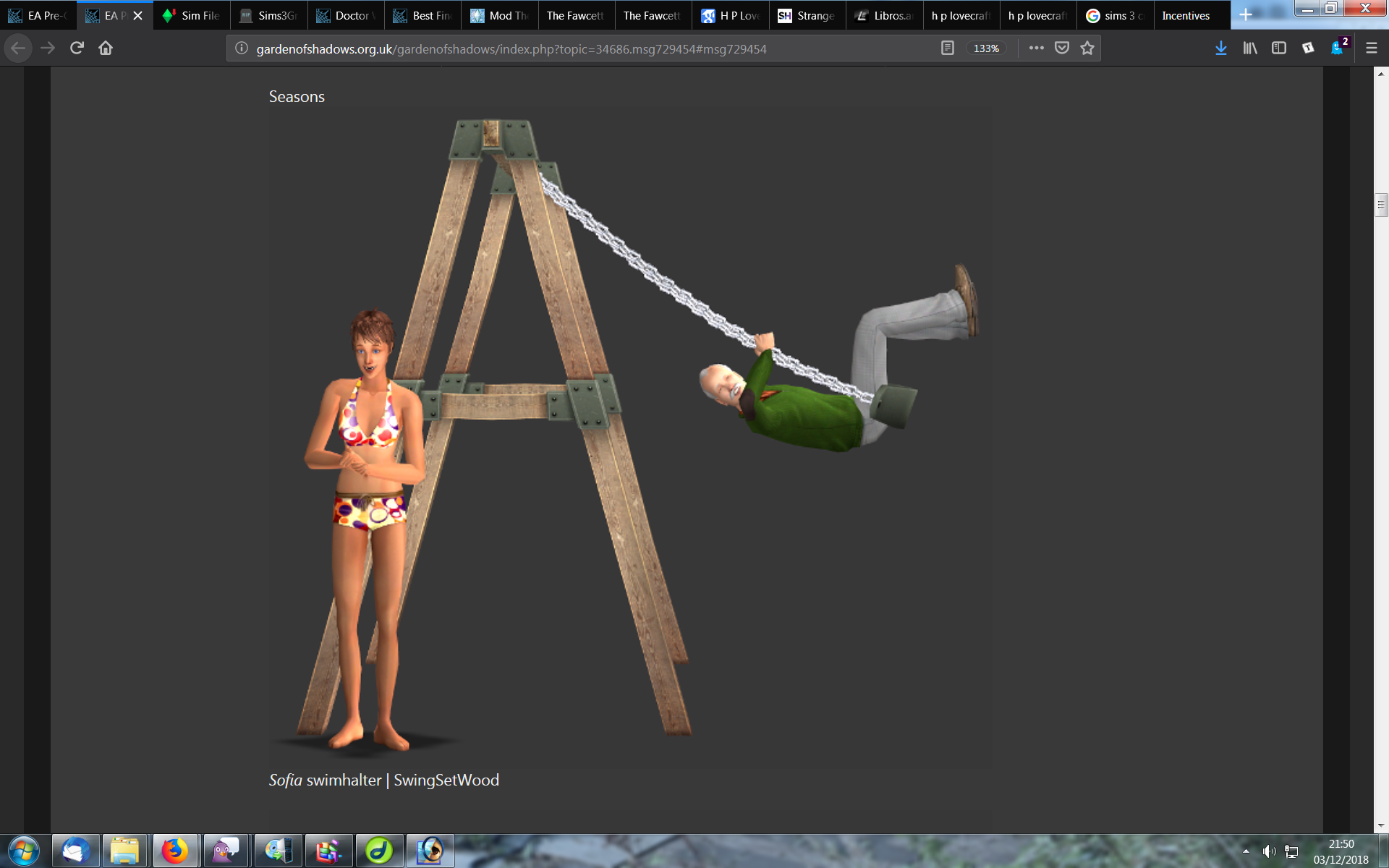
Task: Switch to the Best Fin tab
Action: [x=422, y=15]
